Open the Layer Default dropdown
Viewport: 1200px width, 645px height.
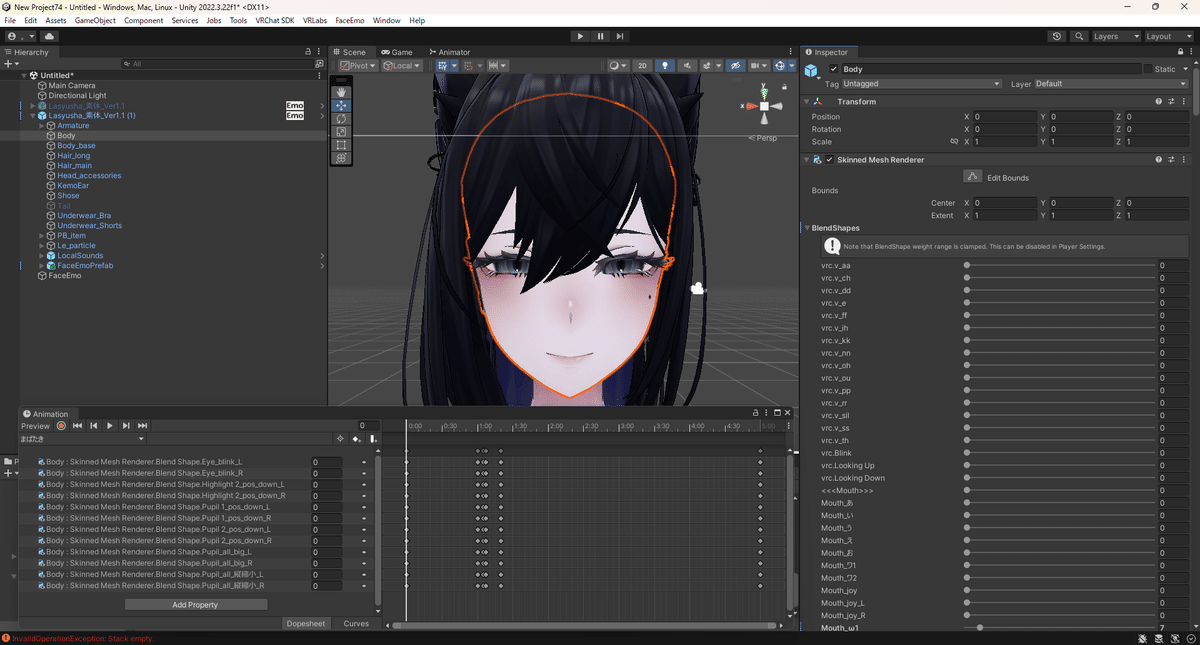point(1110,84)
